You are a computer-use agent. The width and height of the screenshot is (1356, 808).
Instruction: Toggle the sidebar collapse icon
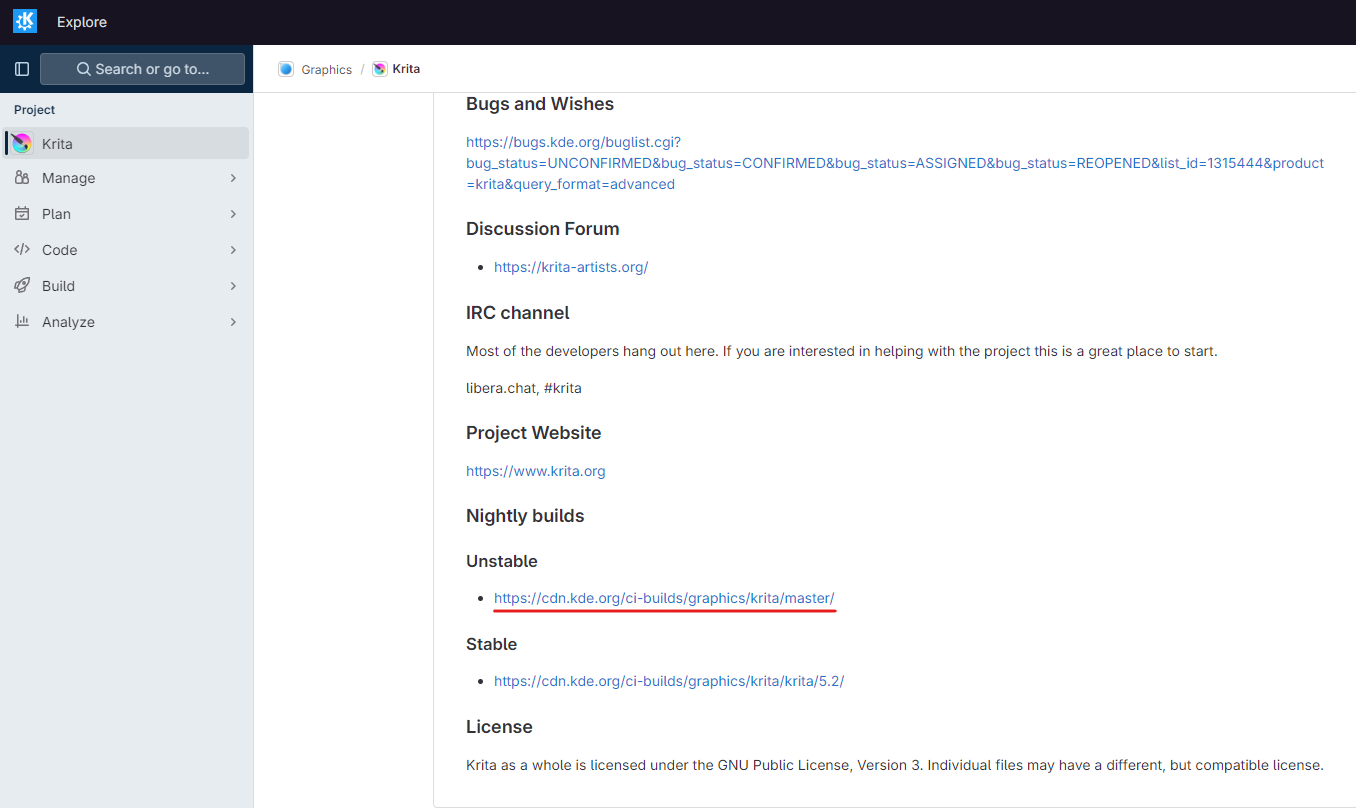[22, 69]
